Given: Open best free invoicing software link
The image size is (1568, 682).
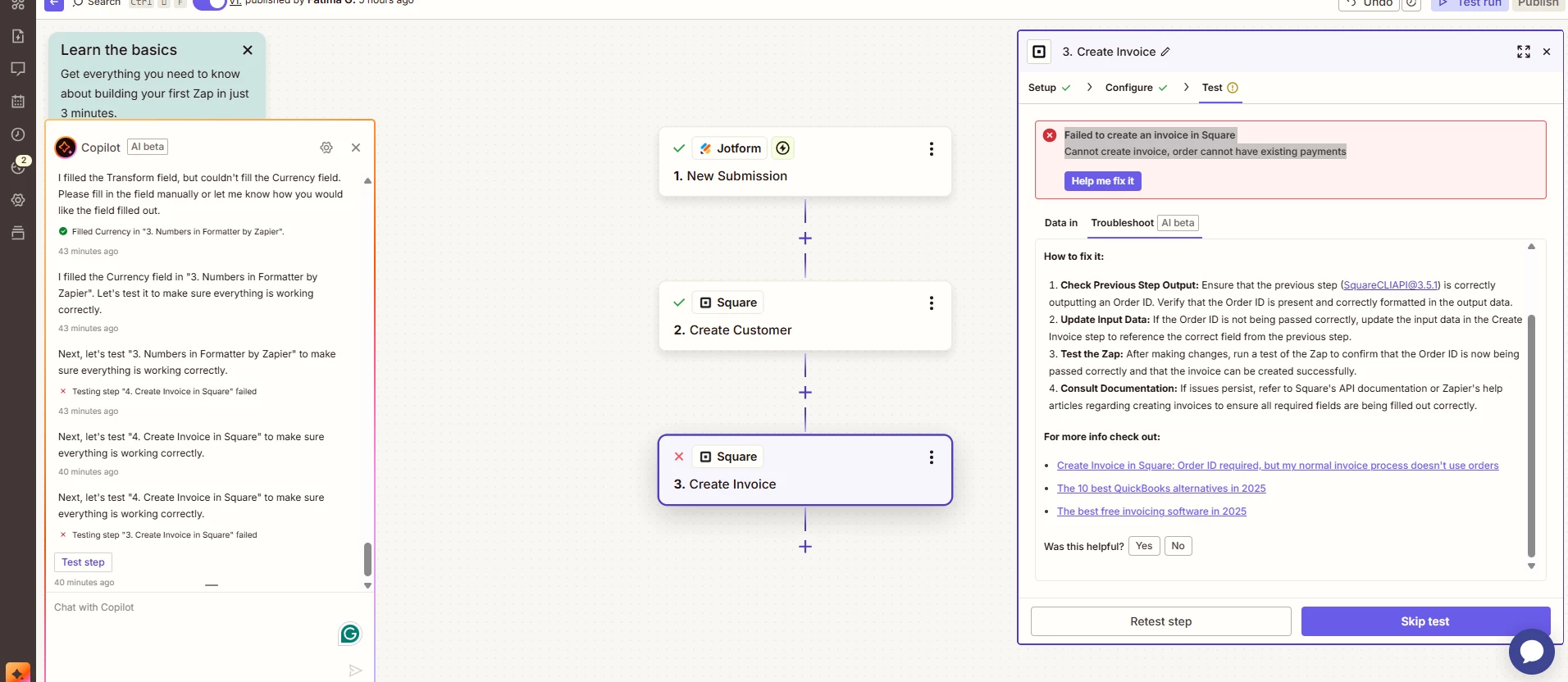Looking at the screenshot, I should point(1151,511).
